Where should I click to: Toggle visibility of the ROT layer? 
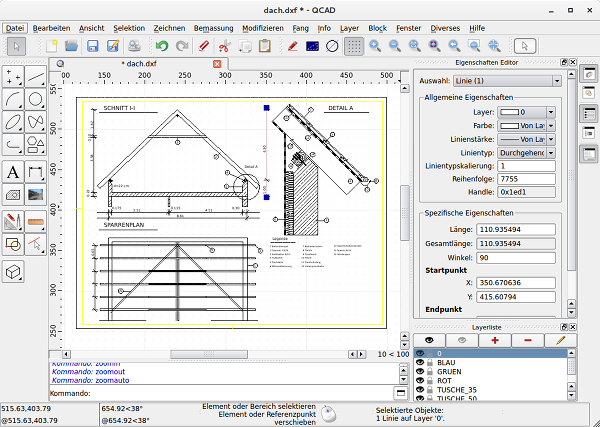[x=420, y=380]
